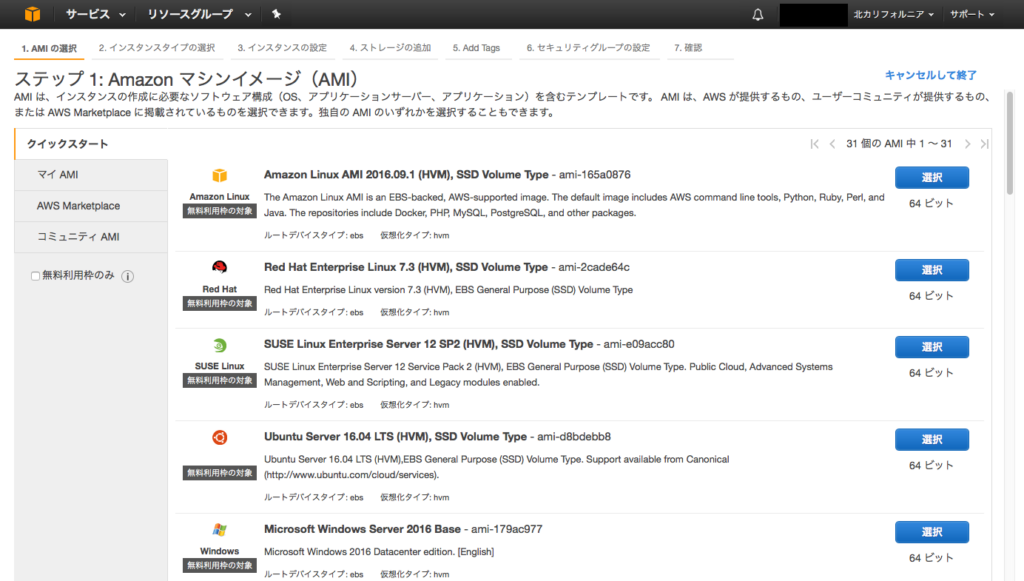Click 選択 for SUSE Linux Enterprise Server 12
The image size is (1024, 581).
pos(932,347)
